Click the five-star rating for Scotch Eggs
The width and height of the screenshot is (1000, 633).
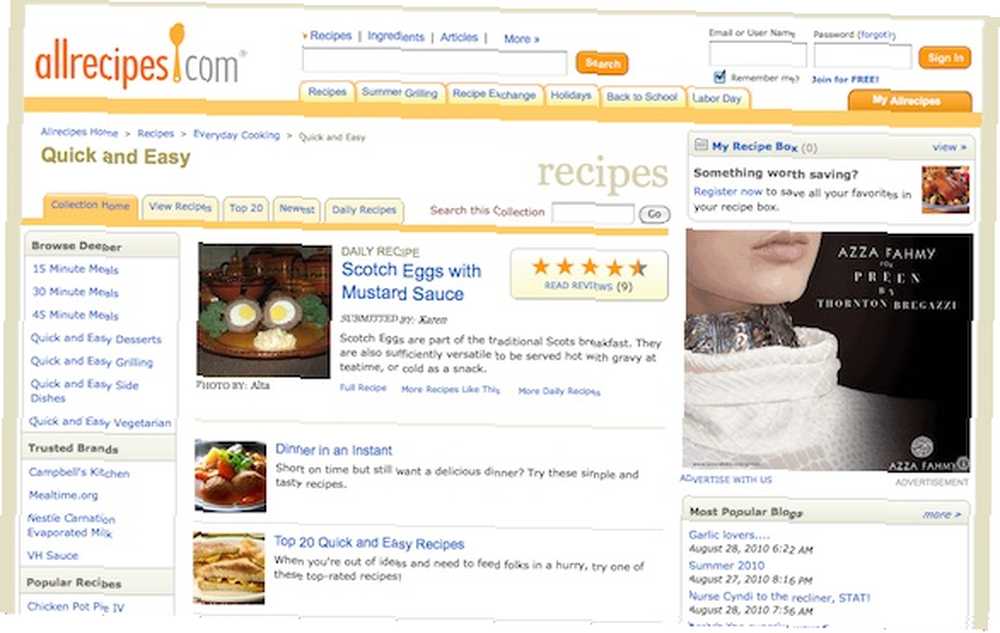(589, 267)
